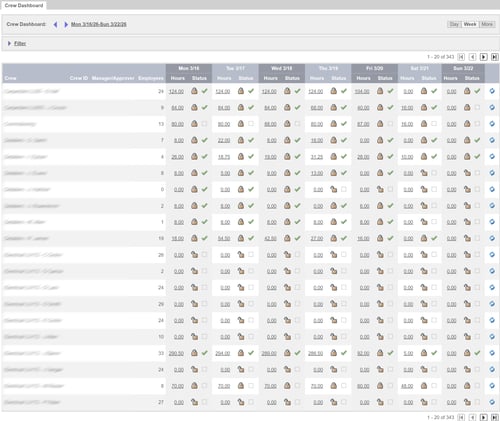Jump to first page using top pager
This screenshot has height=421, width=500.
point(461,57)
